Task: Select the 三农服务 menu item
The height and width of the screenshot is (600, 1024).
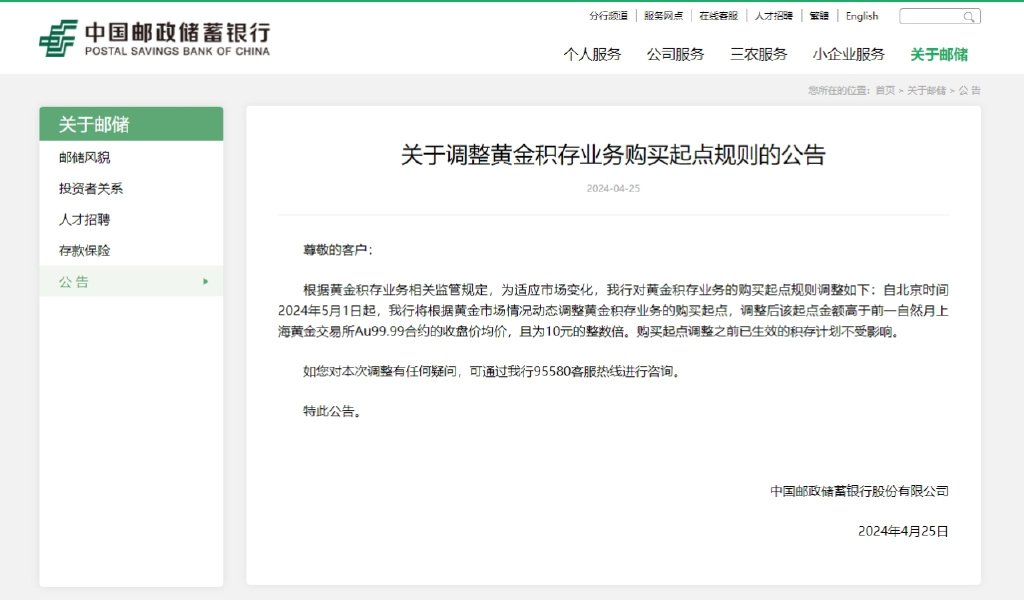Action: point(758,54)
